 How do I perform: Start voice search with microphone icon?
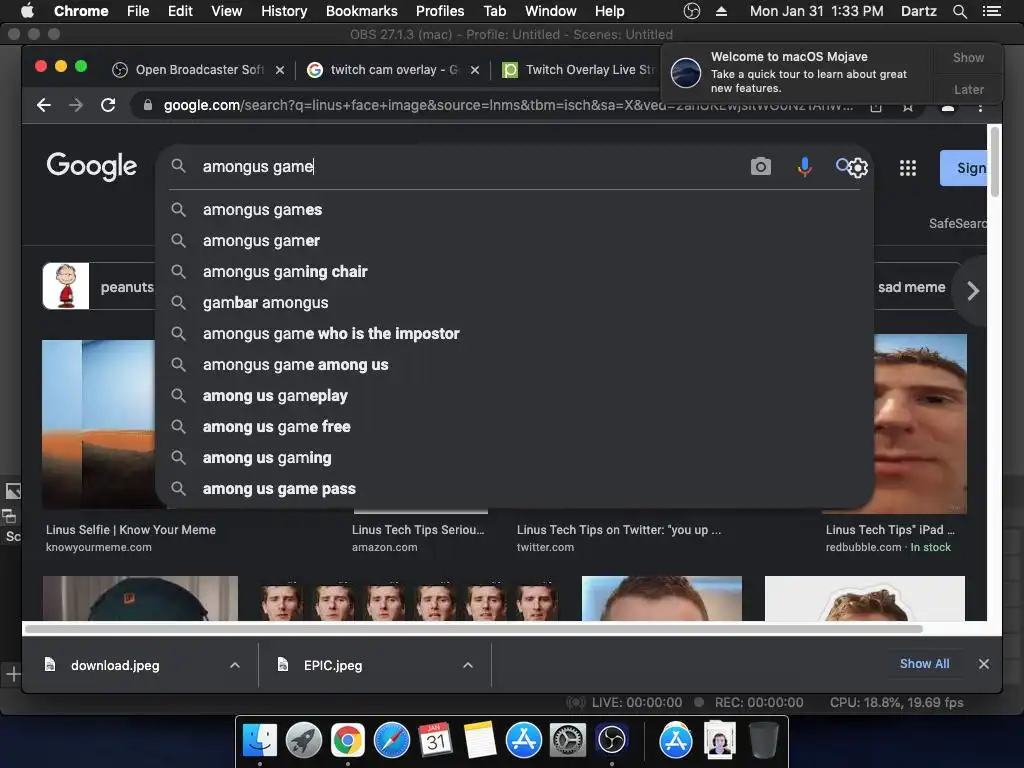click(805, 167)
